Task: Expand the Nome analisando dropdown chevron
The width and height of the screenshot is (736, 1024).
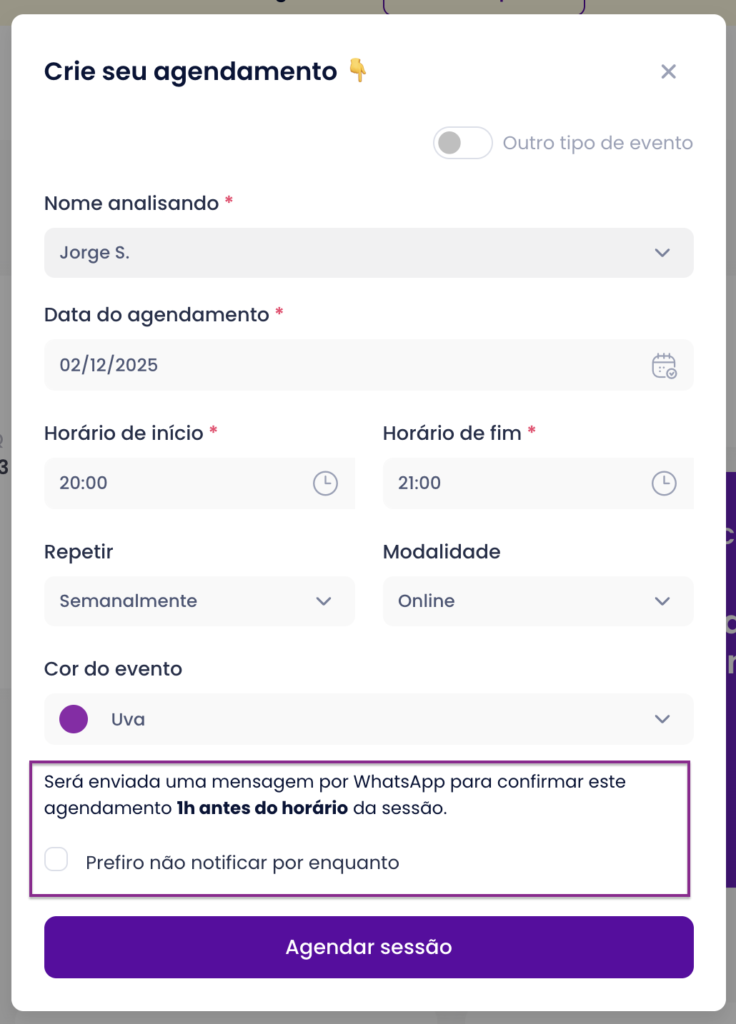Action: point(662,253)
